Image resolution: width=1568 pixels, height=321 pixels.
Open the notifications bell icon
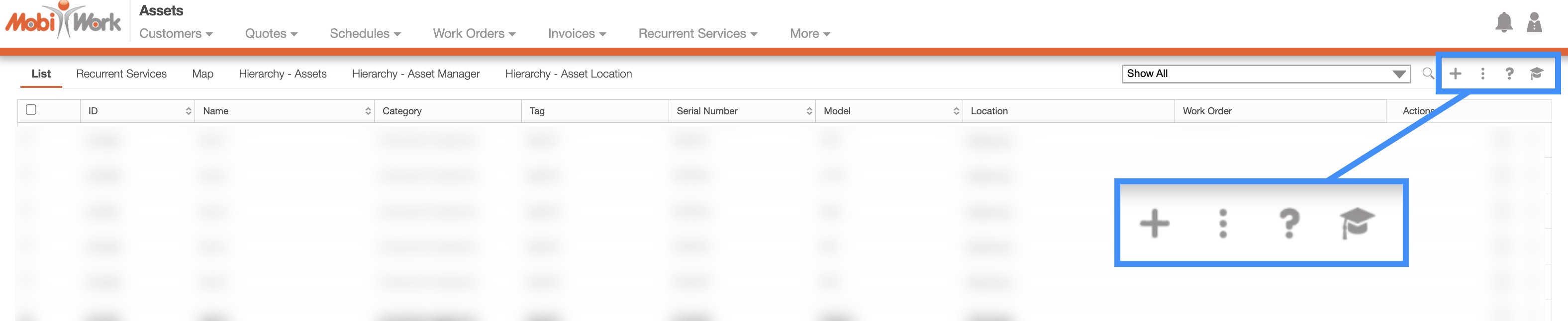click(x=1503, y=22)
